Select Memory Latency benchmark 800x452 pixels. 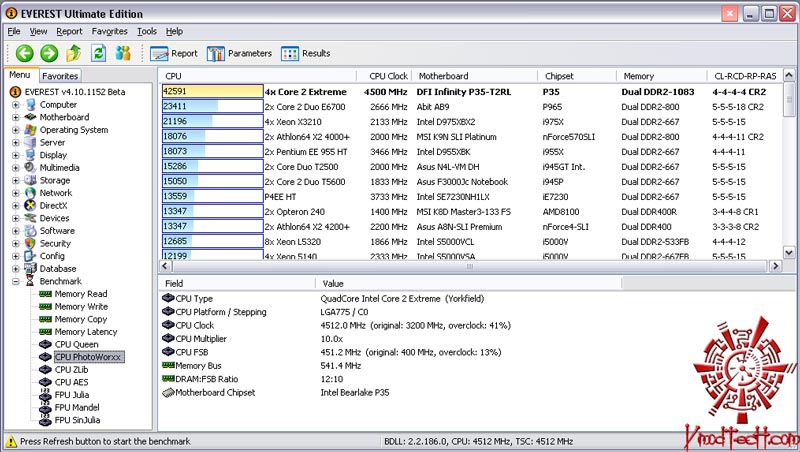point(86,332)
